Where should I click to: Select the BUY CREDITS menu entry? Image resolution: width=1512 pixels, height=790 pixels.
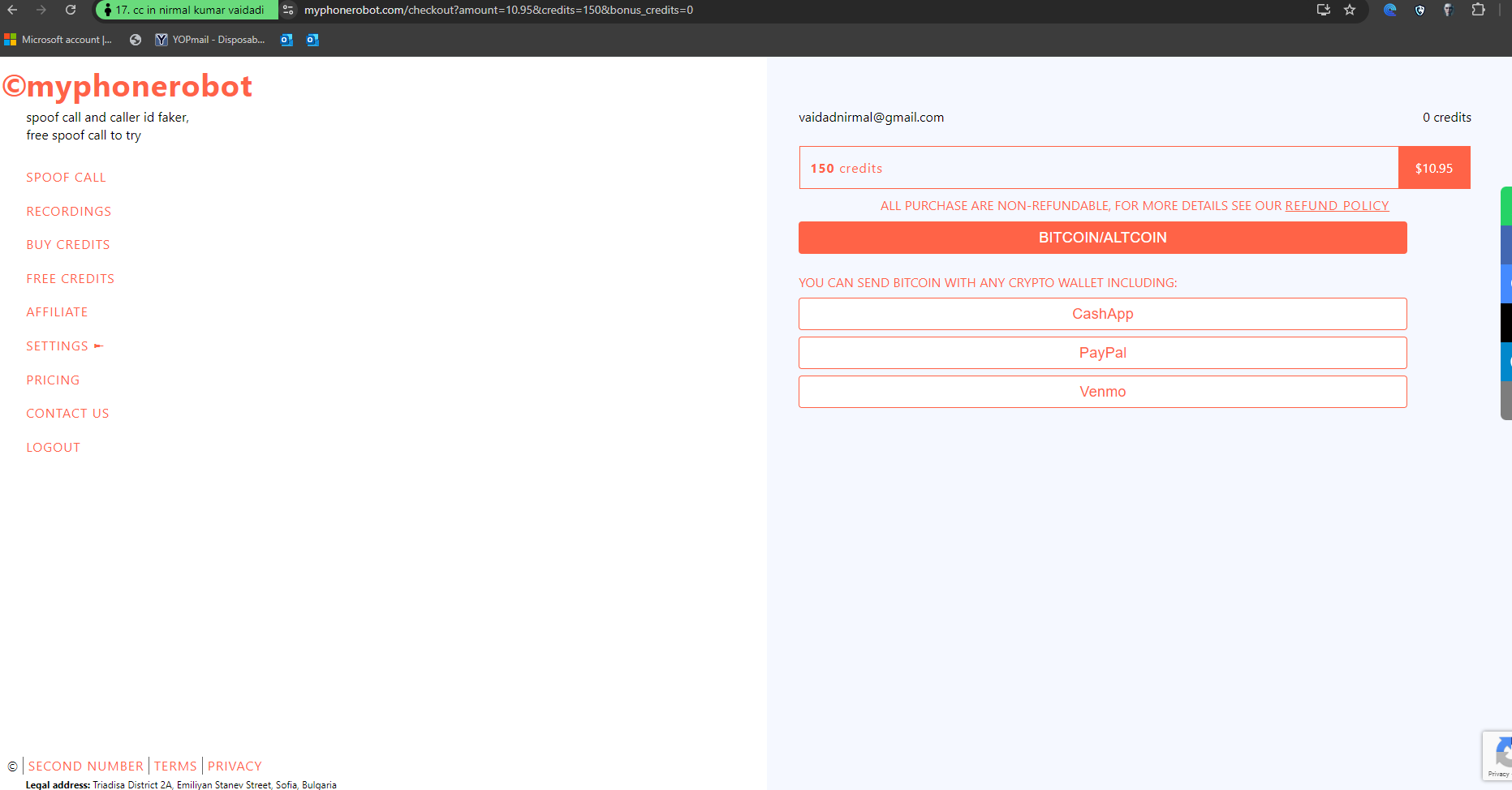pos(67,245)
